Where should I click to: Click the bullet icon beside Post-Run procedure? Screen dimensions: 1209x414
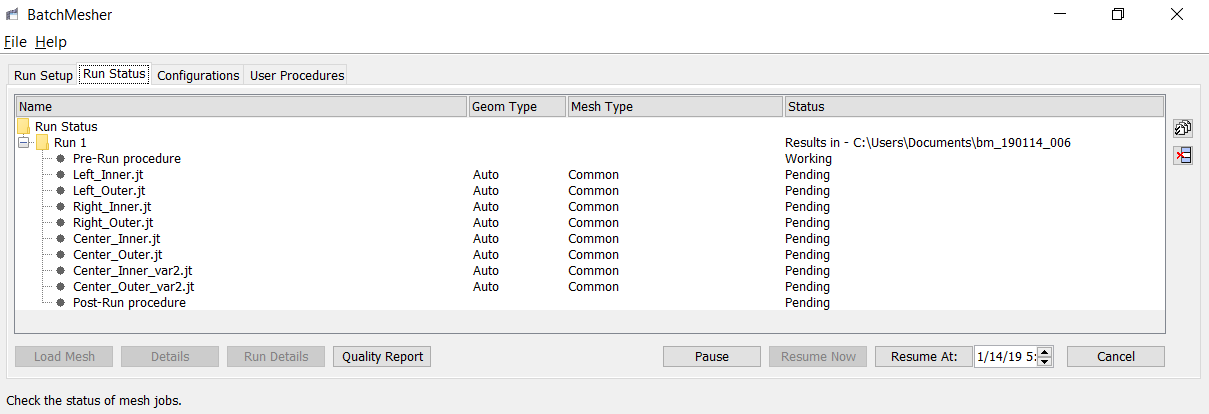pyautogui.click(x=60, y=303)
